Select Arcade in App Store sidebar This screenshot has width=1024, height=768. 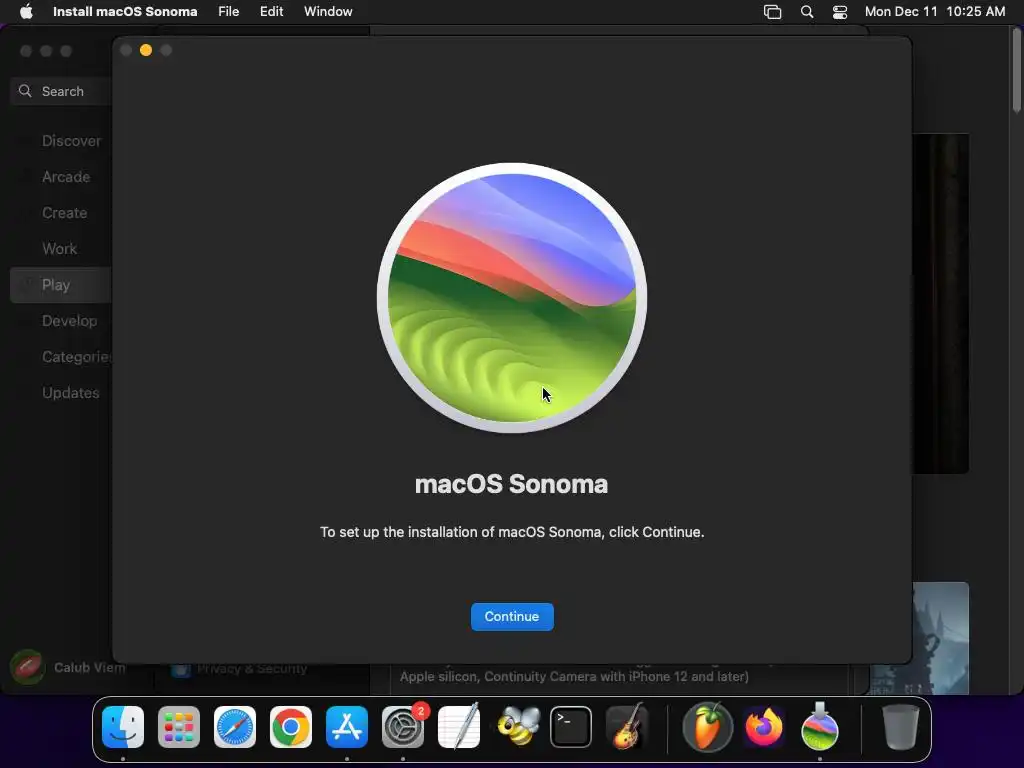(66, 176)
